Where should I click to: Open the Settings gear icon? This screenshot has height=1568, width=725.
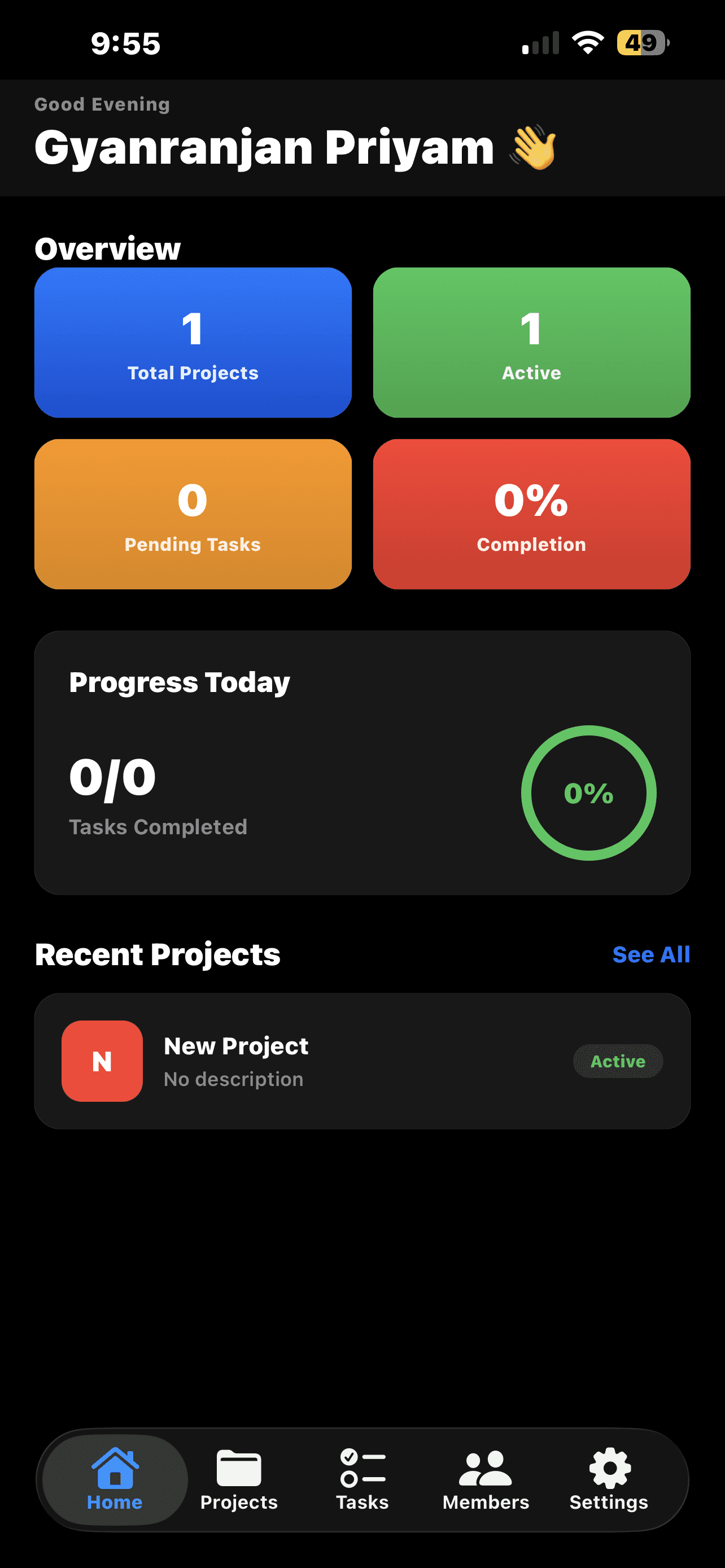coord(609,1468)
